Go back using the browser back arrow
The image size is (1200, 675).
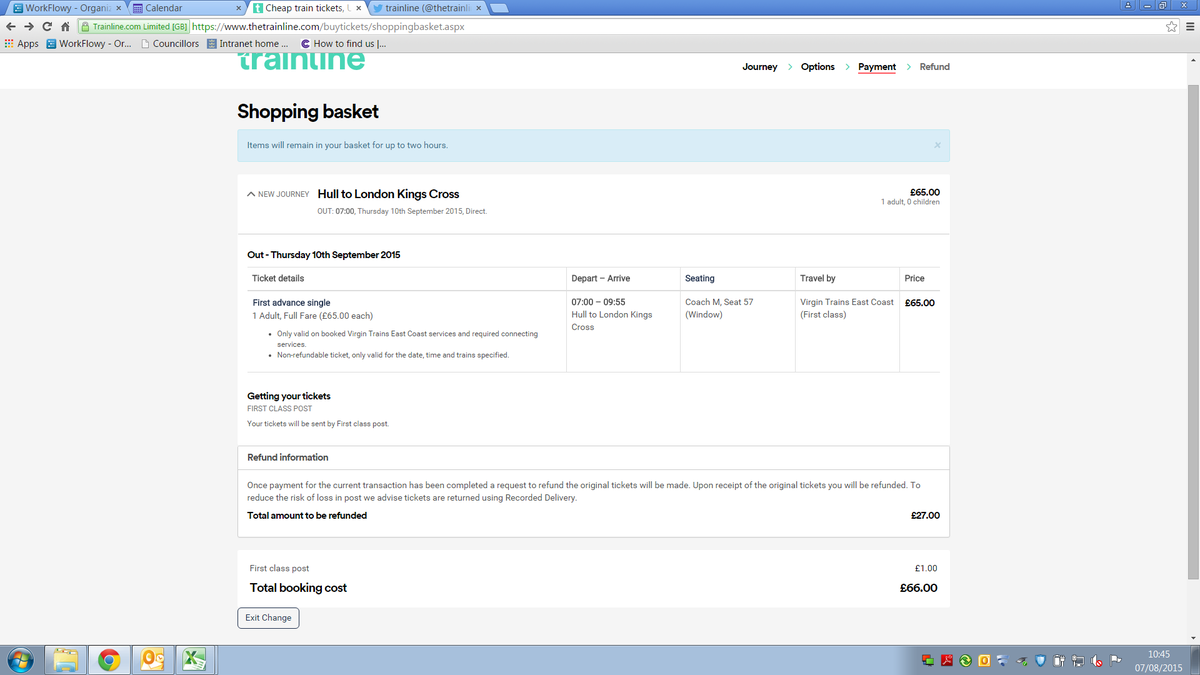tap(11, 27)
